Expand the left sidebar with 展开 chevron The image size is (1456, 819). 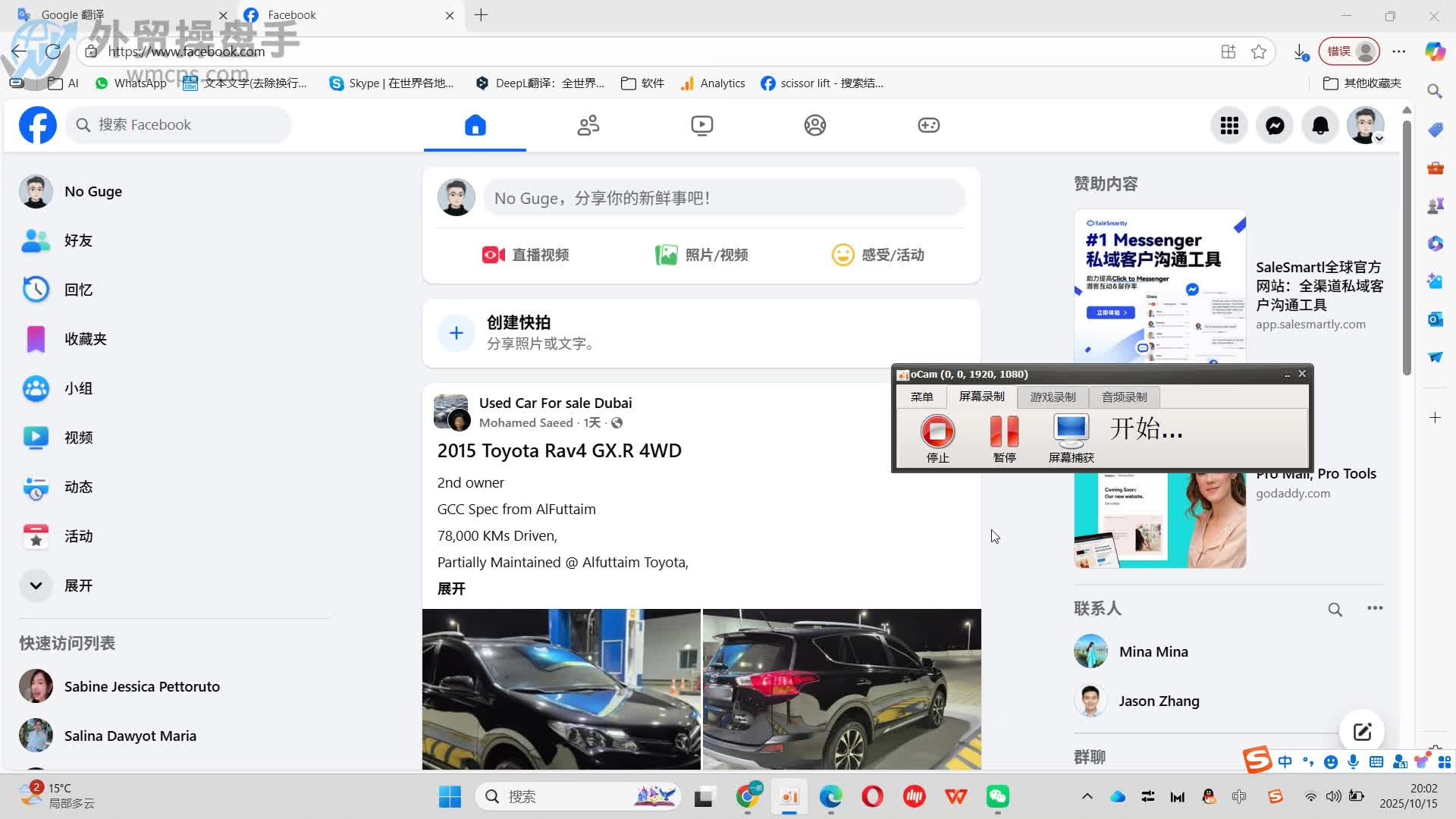tap(36, 585)
